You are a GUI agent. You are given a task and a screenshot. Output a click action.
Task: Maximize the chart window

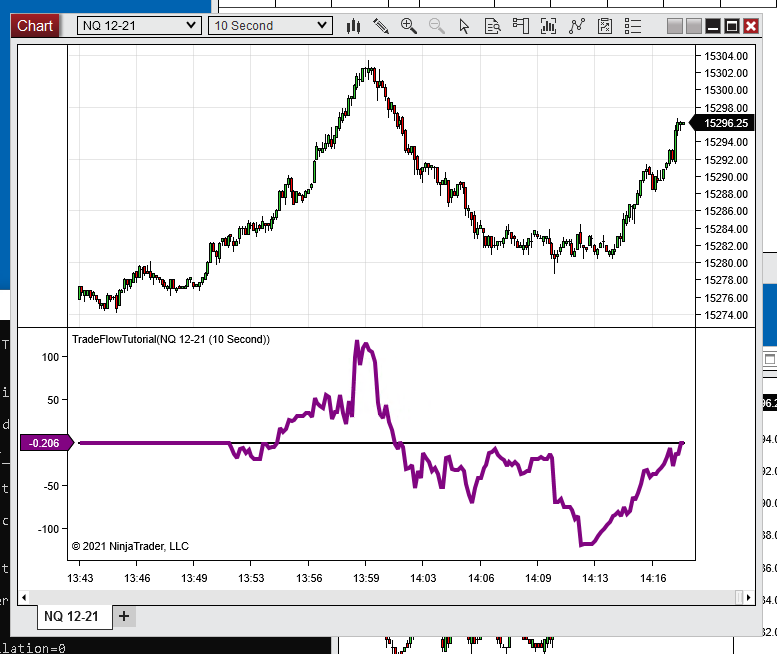coord(732,26)
